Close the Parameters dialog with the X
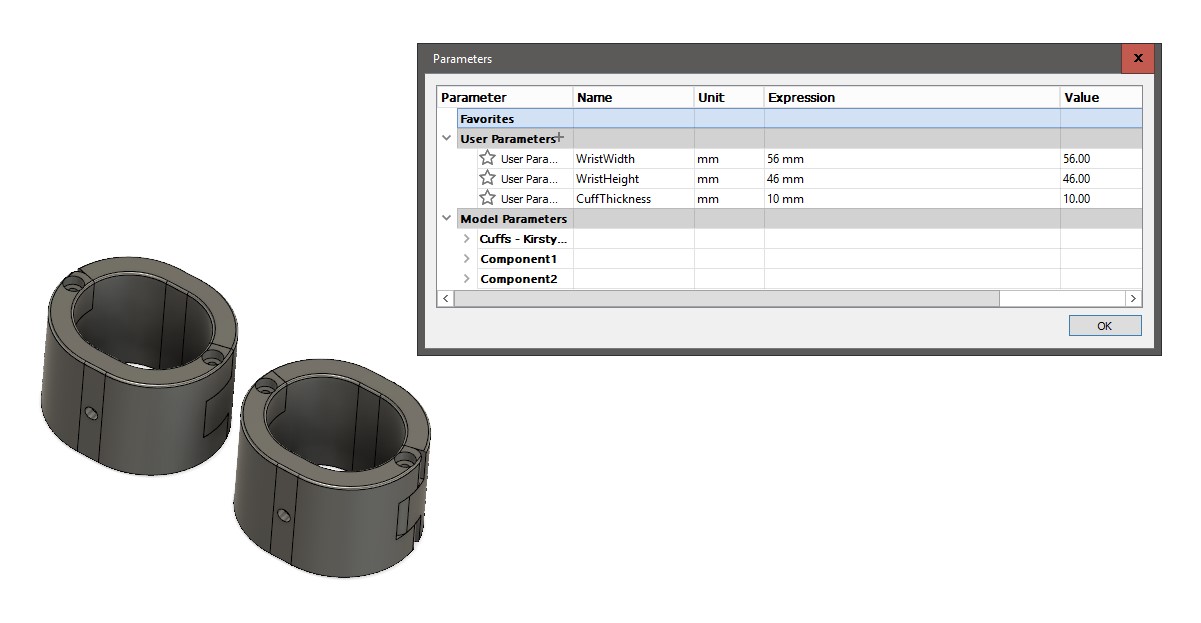Viewport: 1201px width, 623px height. pos(1138,58)
